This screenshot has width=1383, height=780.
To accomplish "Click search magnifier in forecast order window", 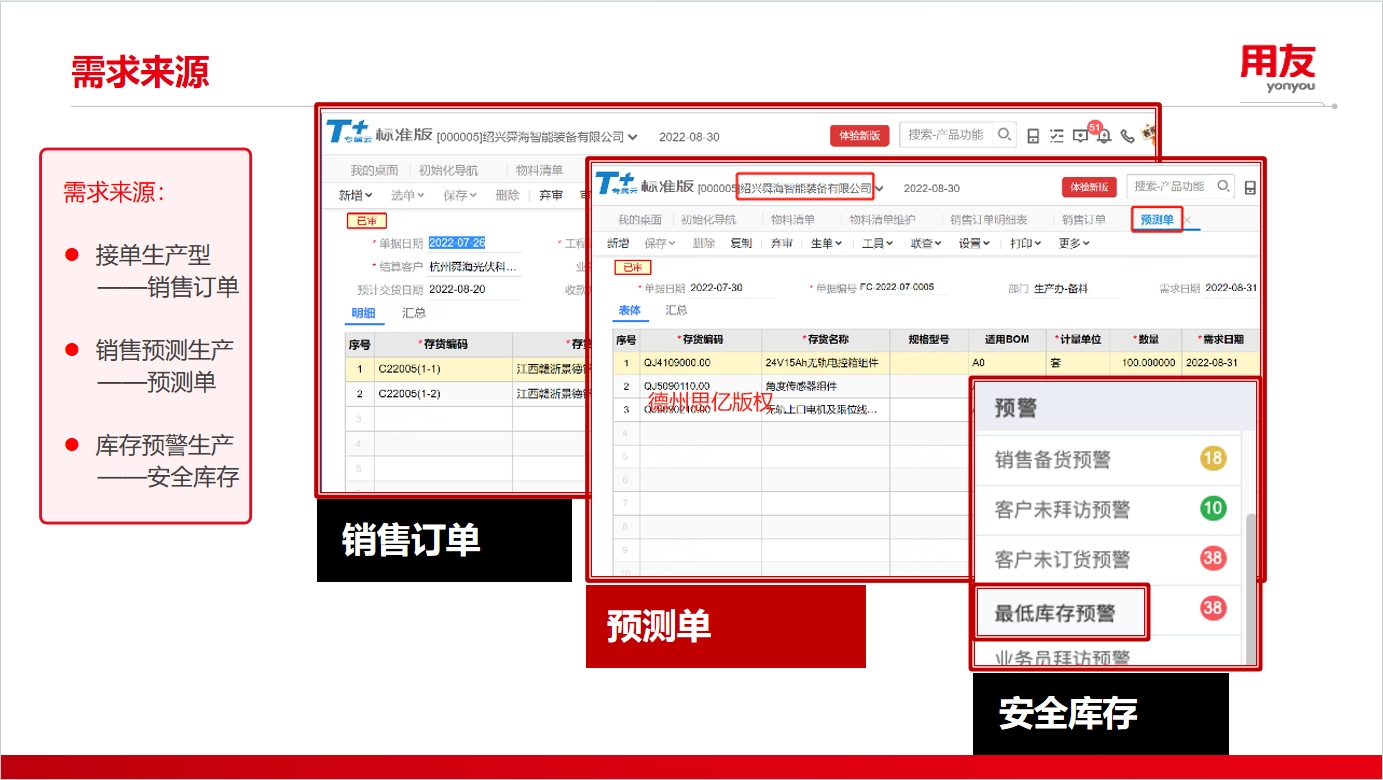I will point(1223,186).
